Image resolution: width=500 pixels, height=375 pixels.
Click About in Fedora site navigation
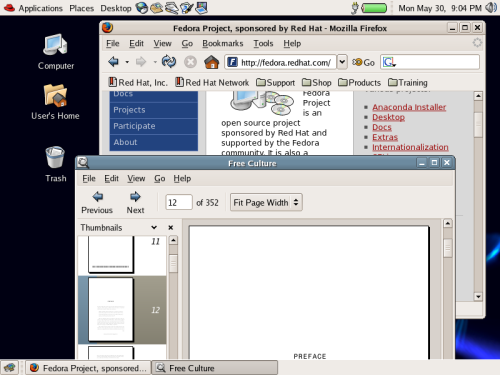click(x=154, y=142)
